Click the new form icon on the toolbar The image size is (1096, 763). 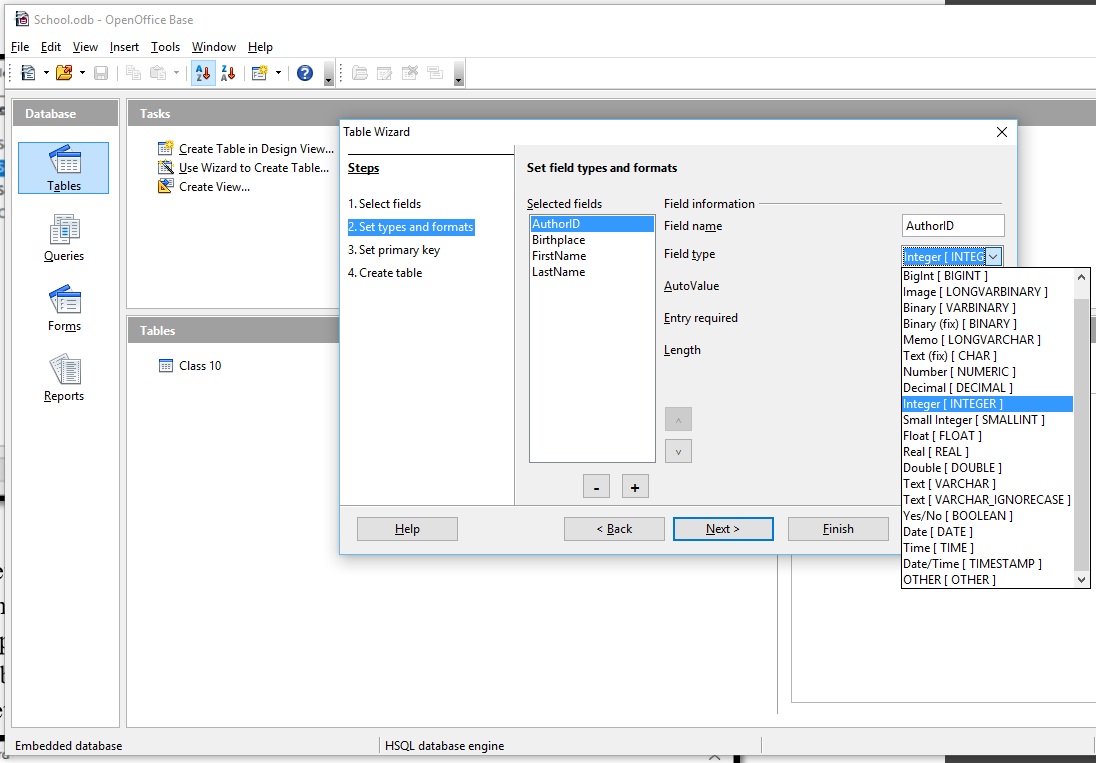click(258, 73)
